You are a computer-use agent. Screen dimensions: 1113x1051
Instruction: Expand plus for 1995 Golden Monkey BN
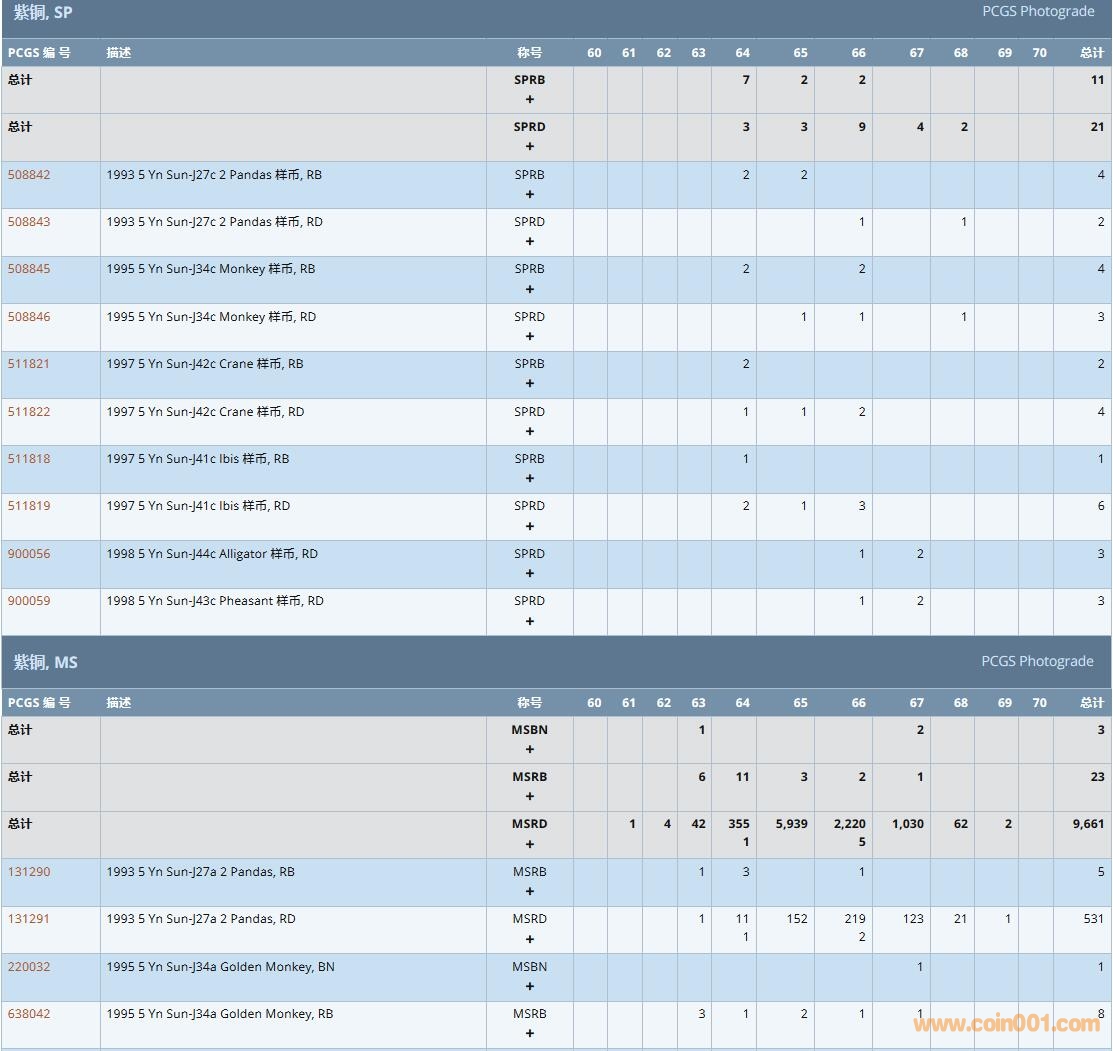[530, 986]
